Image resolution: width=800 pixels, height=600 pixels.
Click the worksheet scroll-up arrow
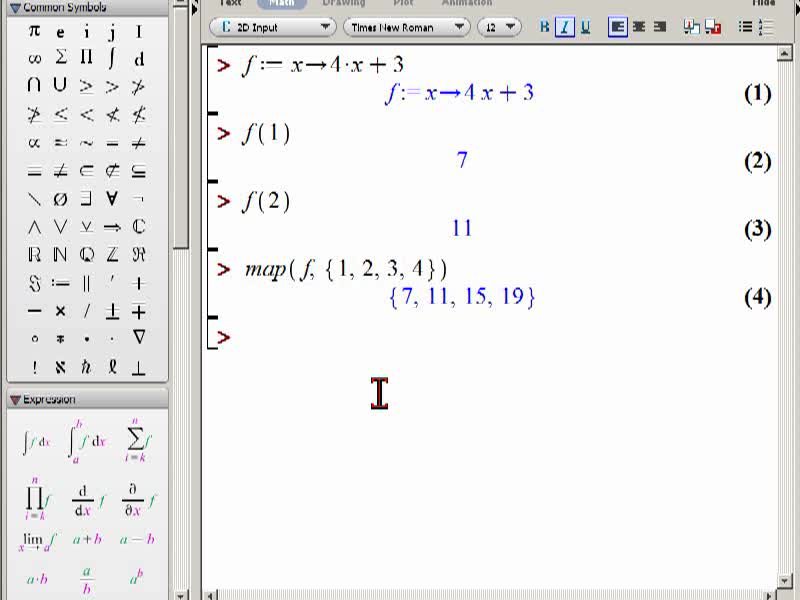[x=784, y=53]
